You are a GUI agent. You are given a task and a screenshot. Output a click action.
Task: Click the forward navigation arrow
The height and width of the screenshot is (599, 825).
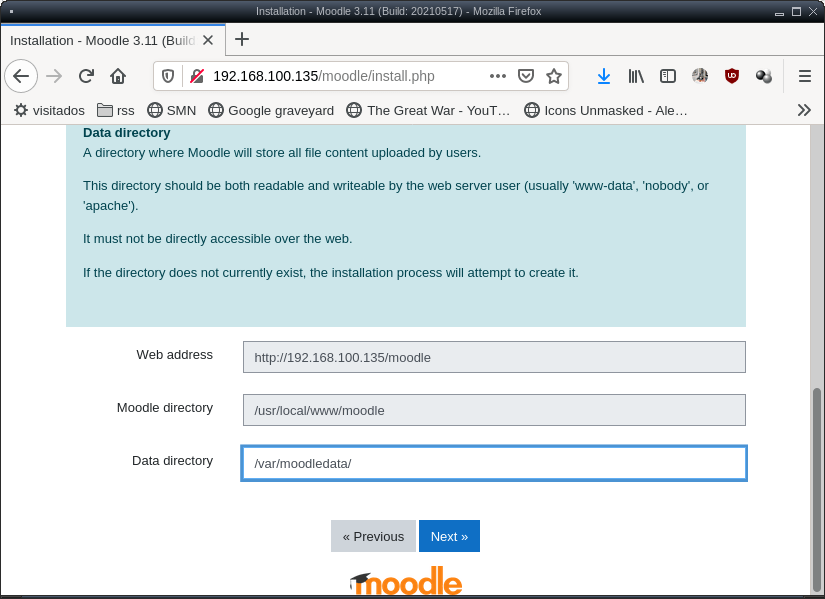54,76
